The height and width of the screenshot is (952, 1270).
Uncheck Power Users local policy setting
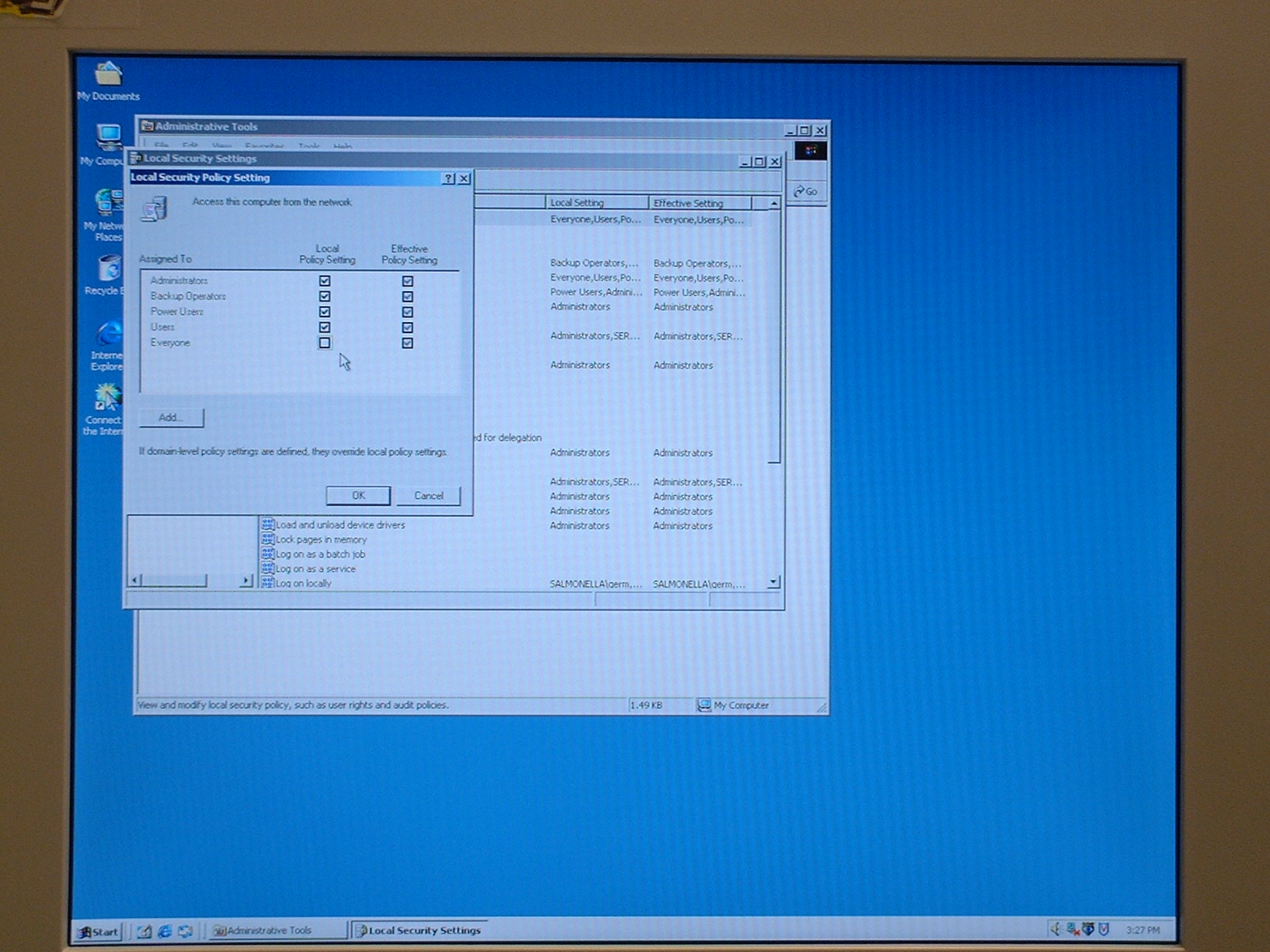point(325,312)
